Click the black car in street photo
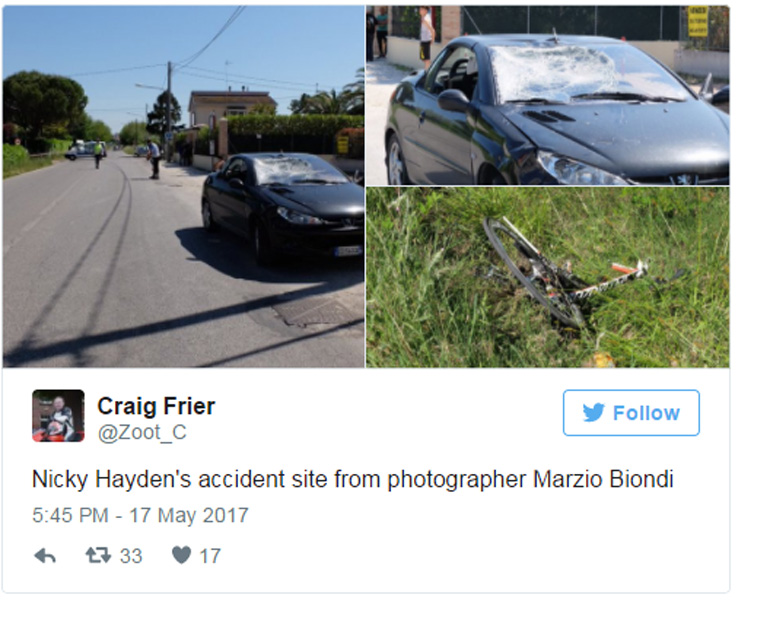The height and width of the screenshot is (620, 770). tap(283, 207)
